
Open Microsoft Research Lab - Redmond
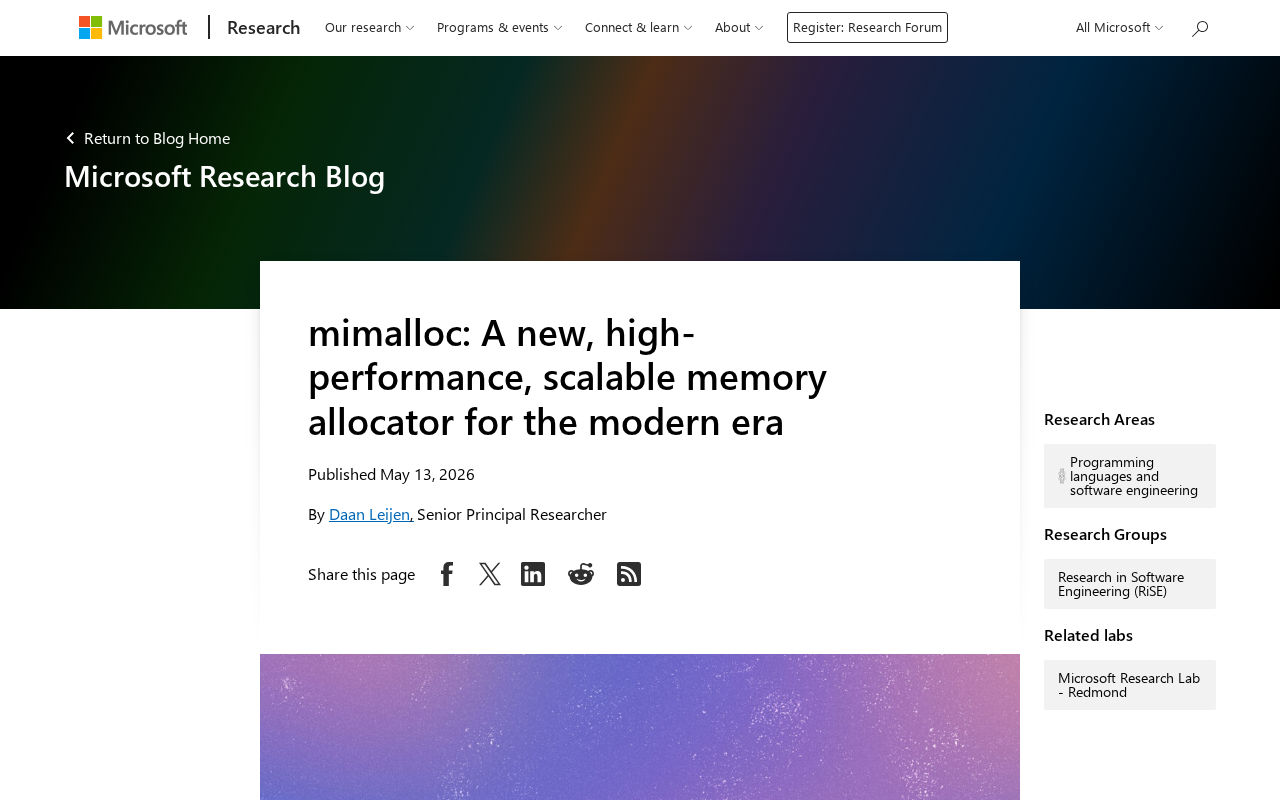coord(1130,685)
